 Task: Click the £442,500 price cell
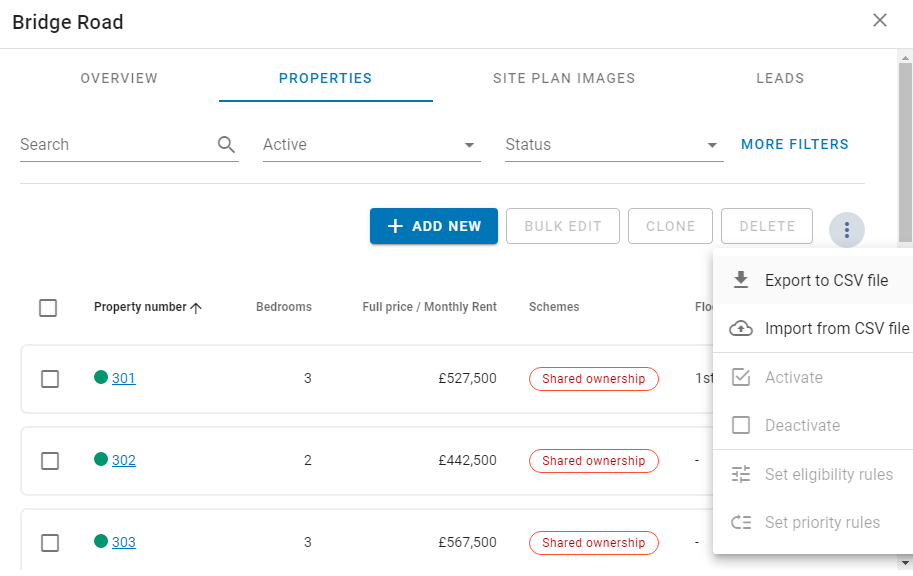[x=468, y=461]
